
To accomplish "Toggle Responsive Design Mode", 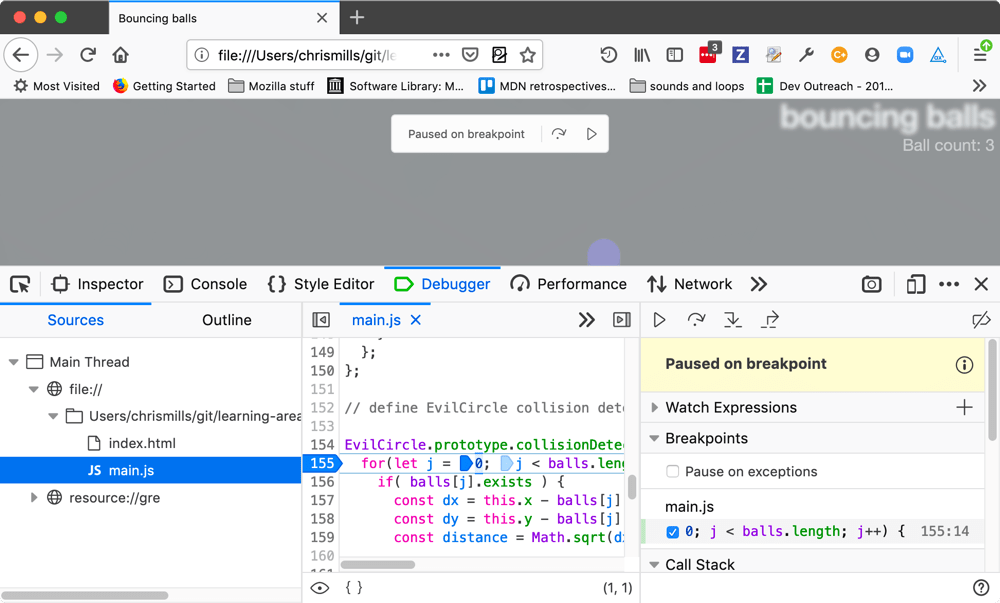I will [x=915, y=284].
